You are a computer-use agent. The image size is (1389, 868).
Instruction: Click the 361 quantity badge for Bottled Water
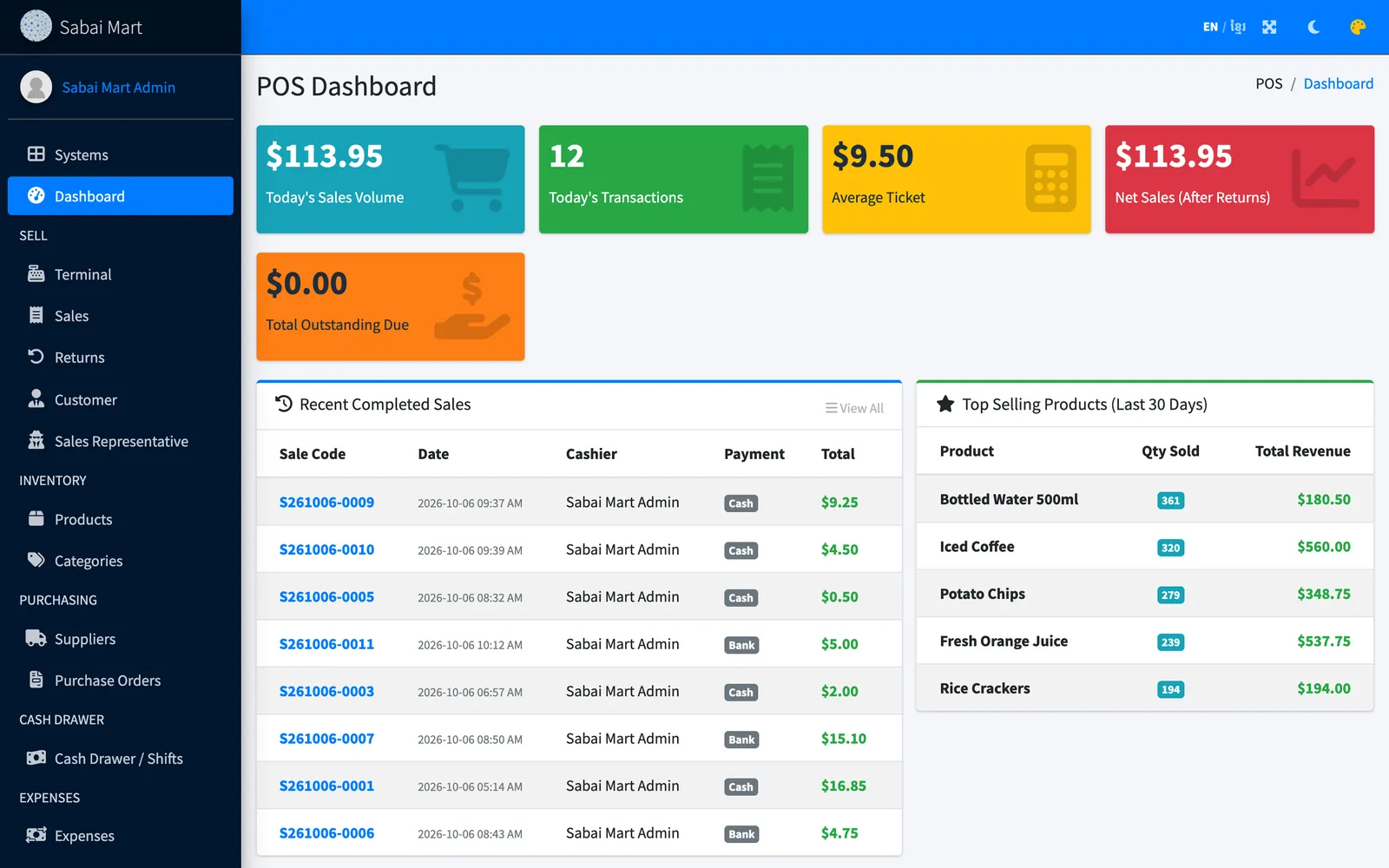tap(1170, 501)
